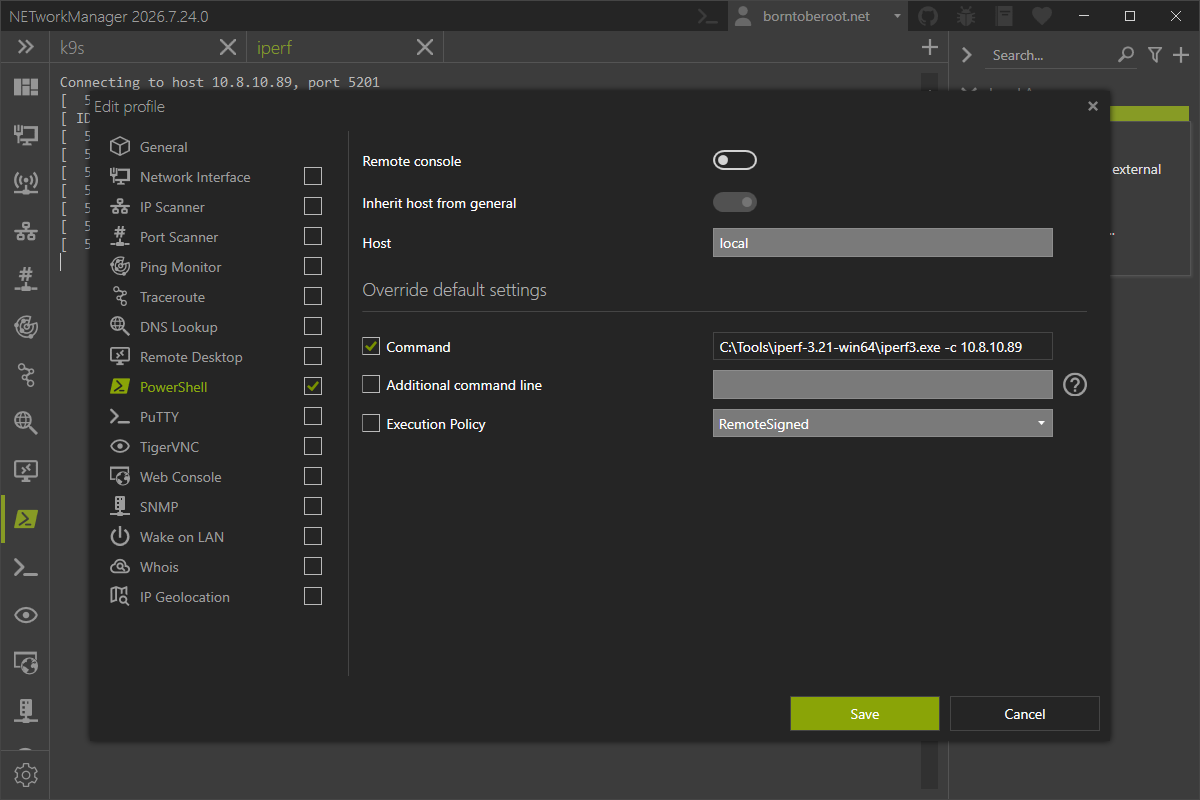Viewport: 1200px width, 800px height.
Task: Open settings gear in main sidebar
Action: click(x=25, y=775)
